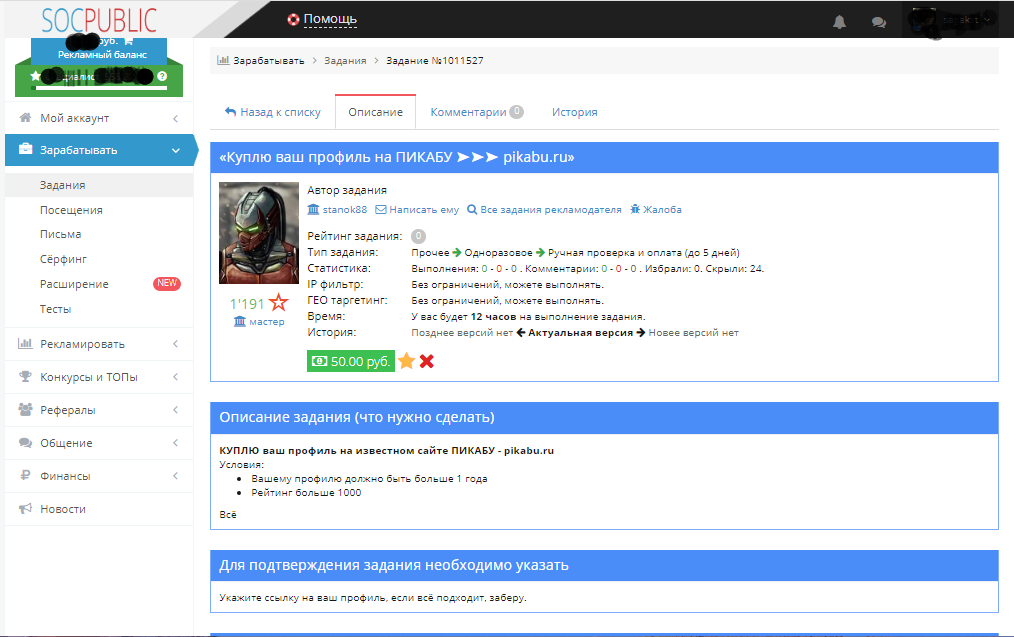The image size is (1014, 637).
Task: Click the Жалоба complaint link
Action: (662, 210)
